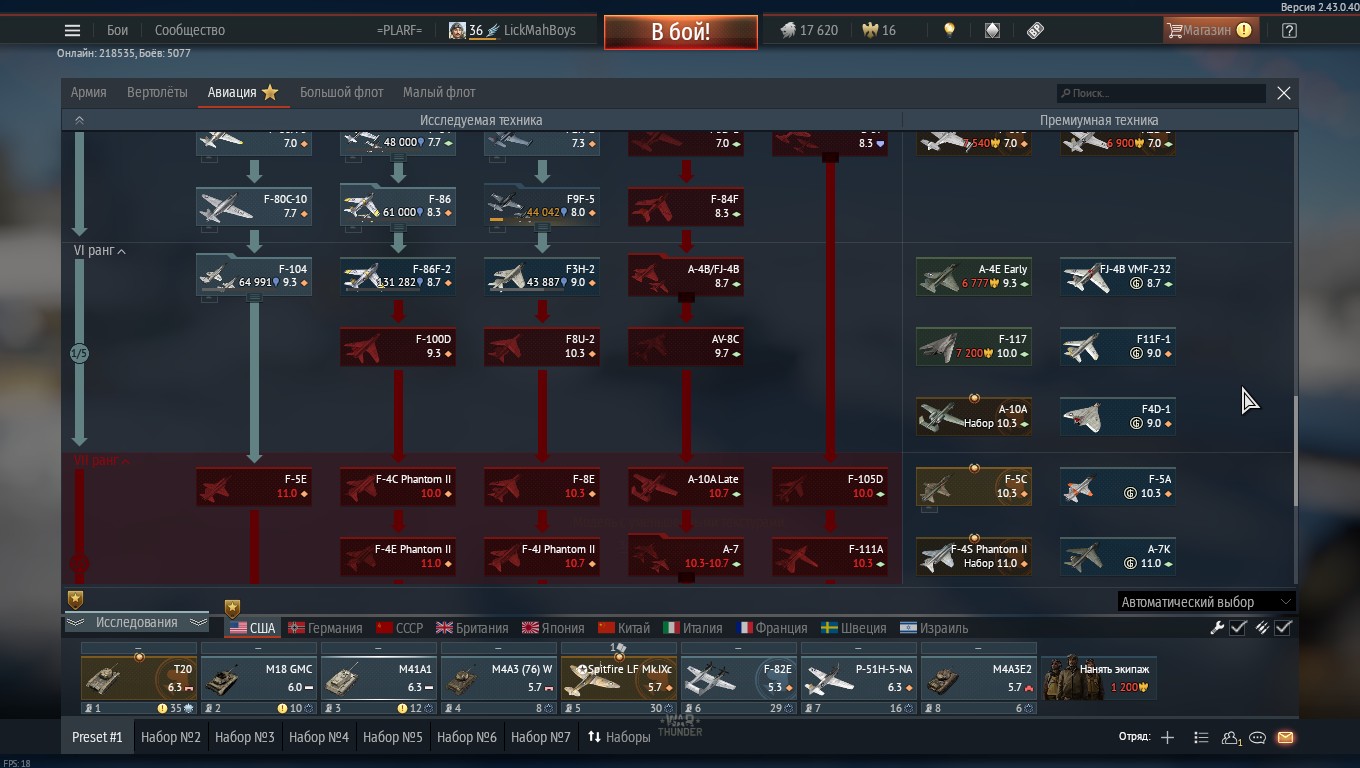The height and width of the screenshot is (768, 1360).
Task: Open the Автоматический выбор dropdown
Action: [x=1206, y=602]
